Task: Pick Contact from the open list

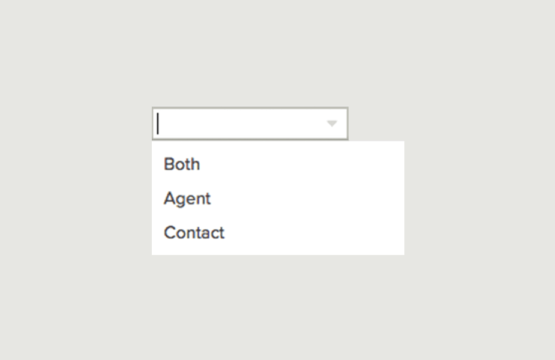Action: click(x=278, y=233)
